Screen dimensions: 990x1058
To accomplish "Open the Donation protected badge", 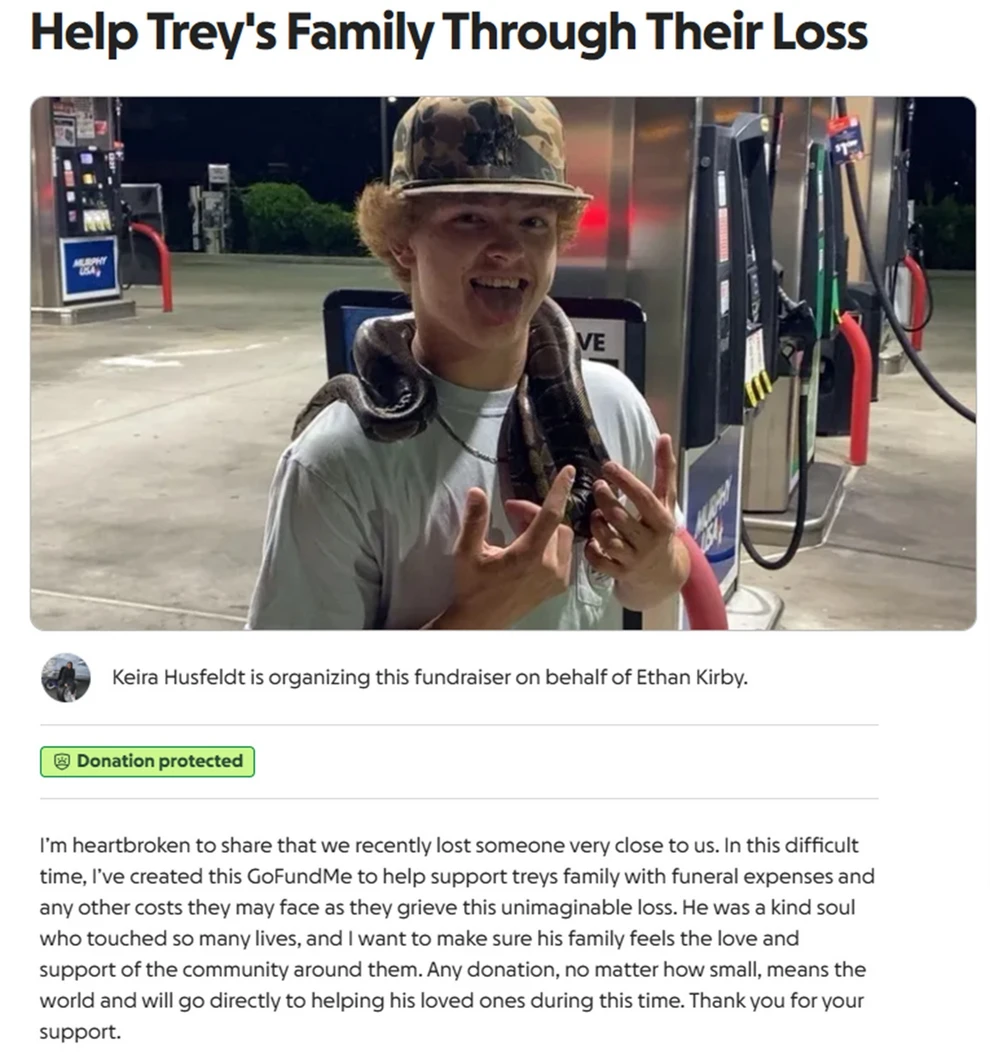I will click(x=147, y=762).
